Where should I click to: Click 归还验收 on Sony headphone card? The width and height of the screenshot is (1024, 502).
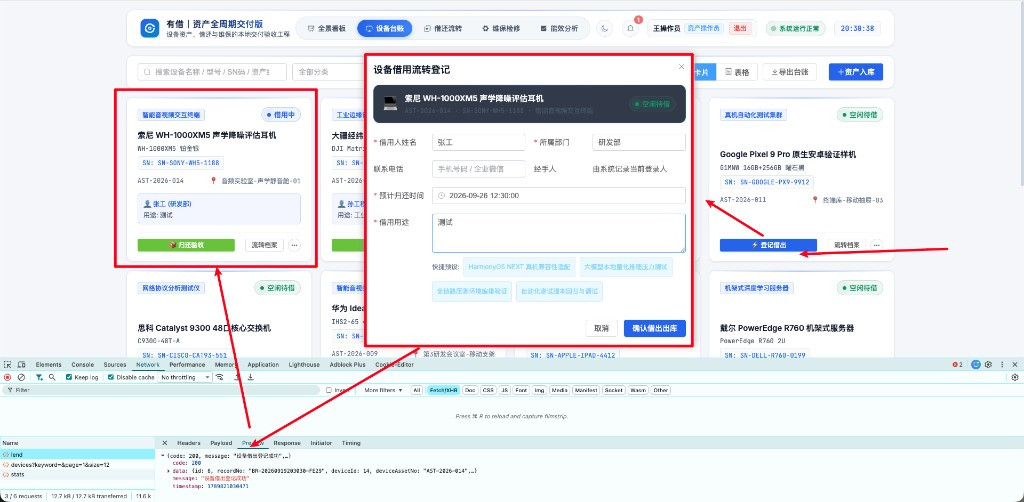coord(186,245)
